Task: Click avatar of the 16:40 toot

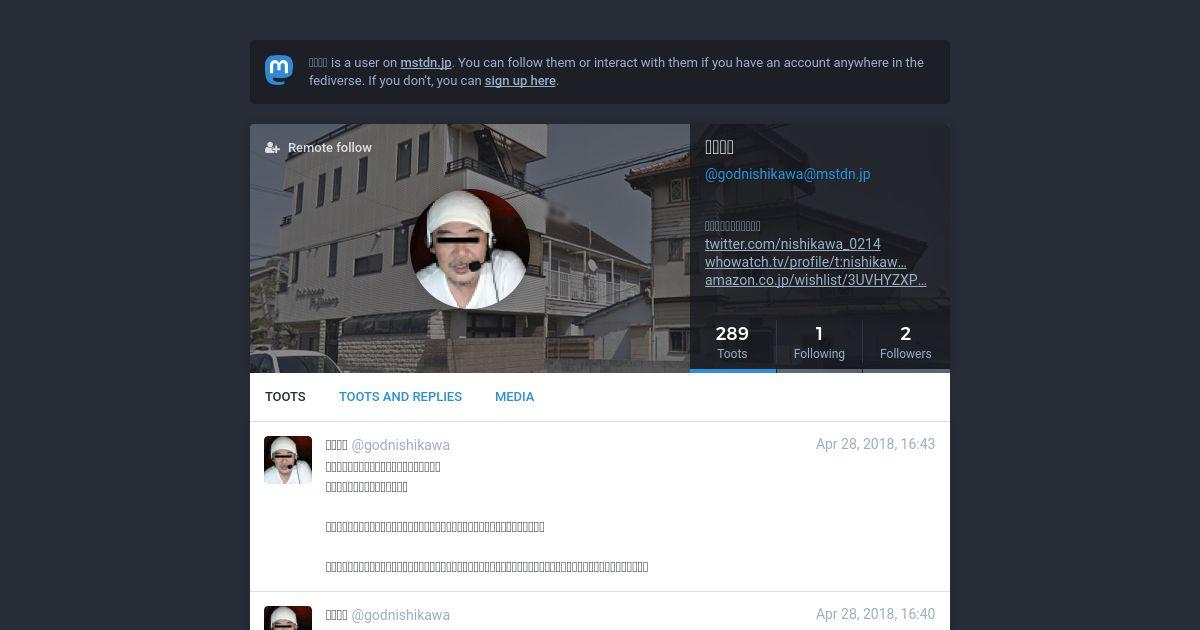Action: pyautogui.click(x=288, y=618)
